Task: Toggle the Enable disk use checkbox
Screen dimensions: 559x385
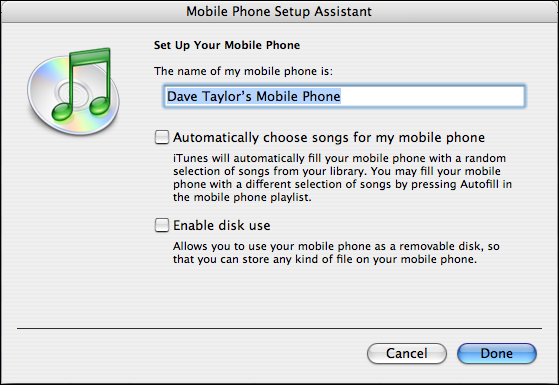Action: (x=161, y=225)
